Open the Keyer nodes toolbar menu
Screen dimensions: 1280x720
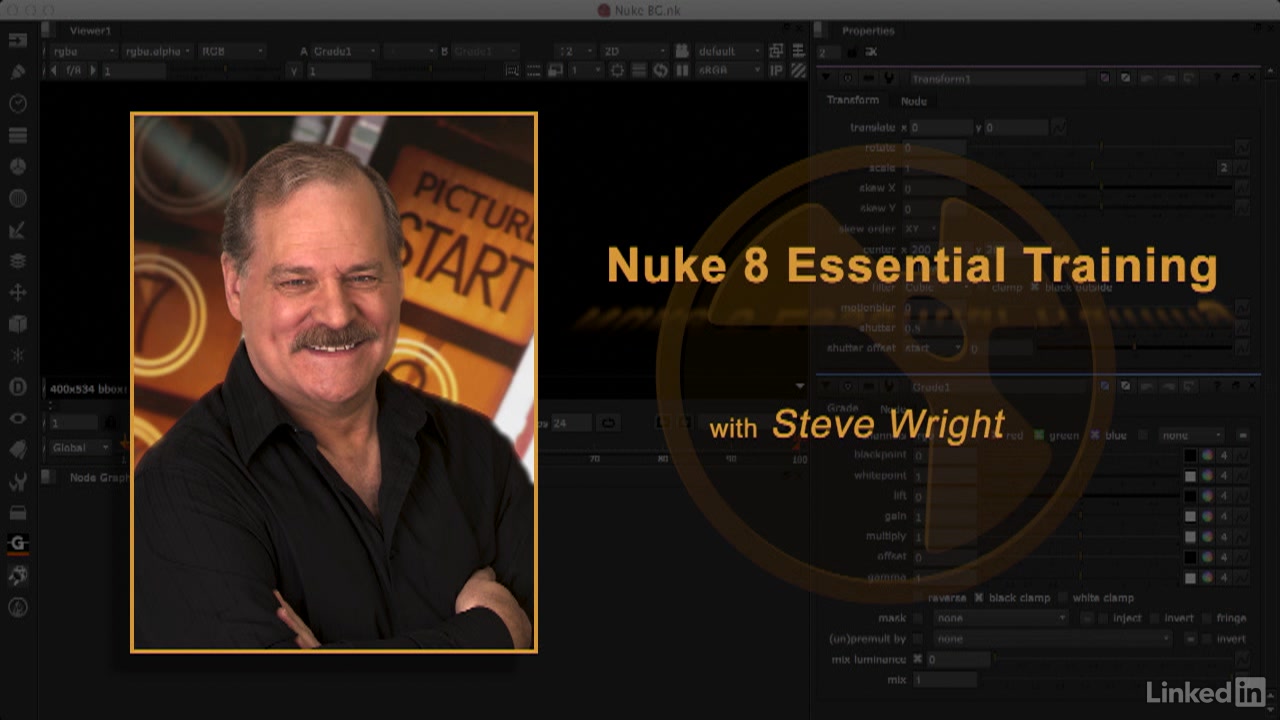(18, 230)
